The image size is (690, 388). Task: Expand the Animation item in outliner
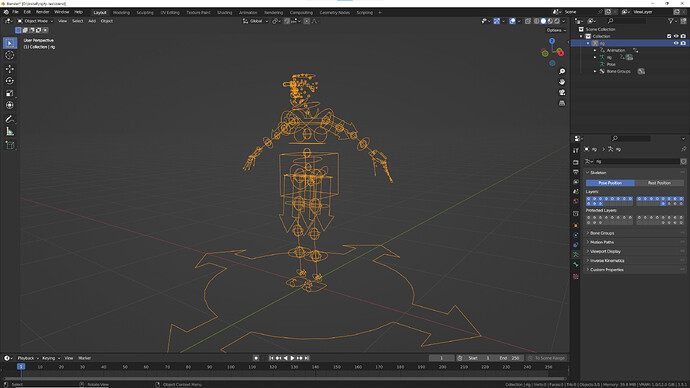point(595,50)
